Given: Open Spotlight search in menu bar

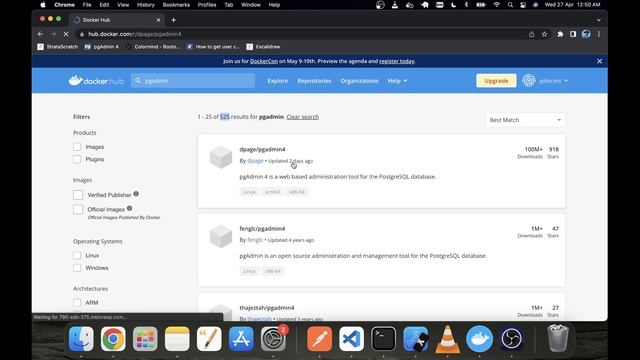Looking at the screenshot, I should click(510, 5).
